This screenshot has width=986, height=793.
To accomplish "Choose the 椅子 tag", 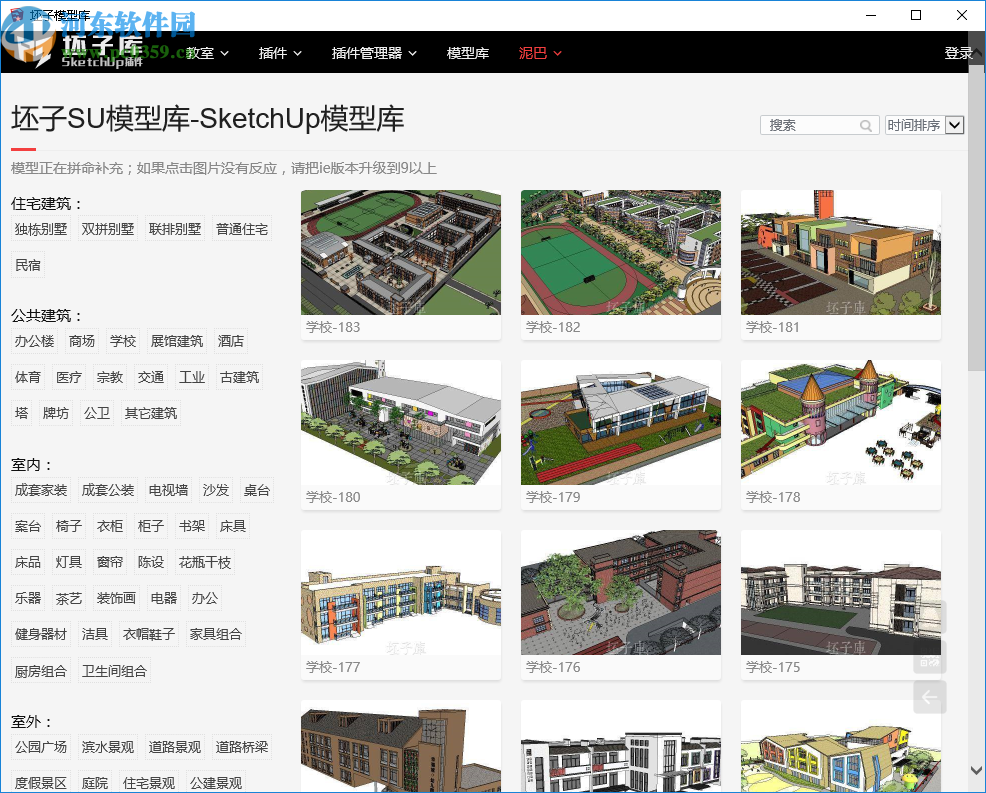I will point(69,526).
